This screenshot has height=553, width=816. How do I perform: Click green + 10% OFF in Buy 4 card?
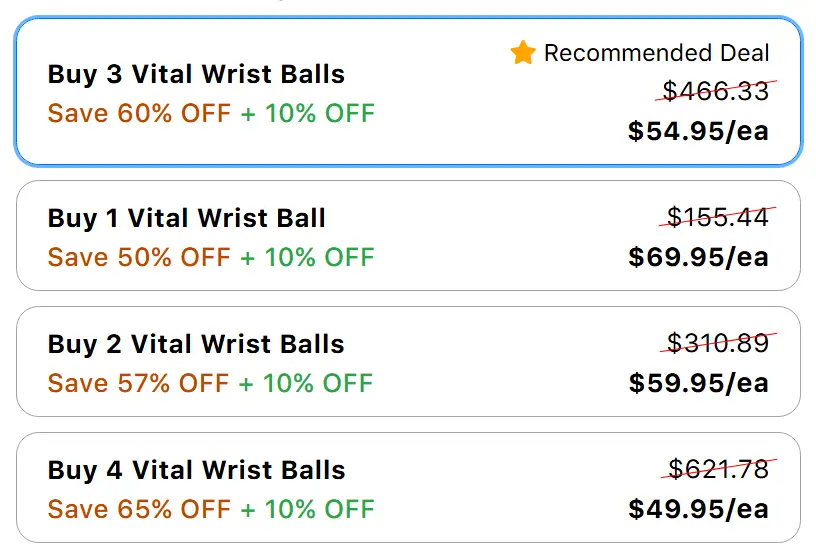click(x=307, y=509)
